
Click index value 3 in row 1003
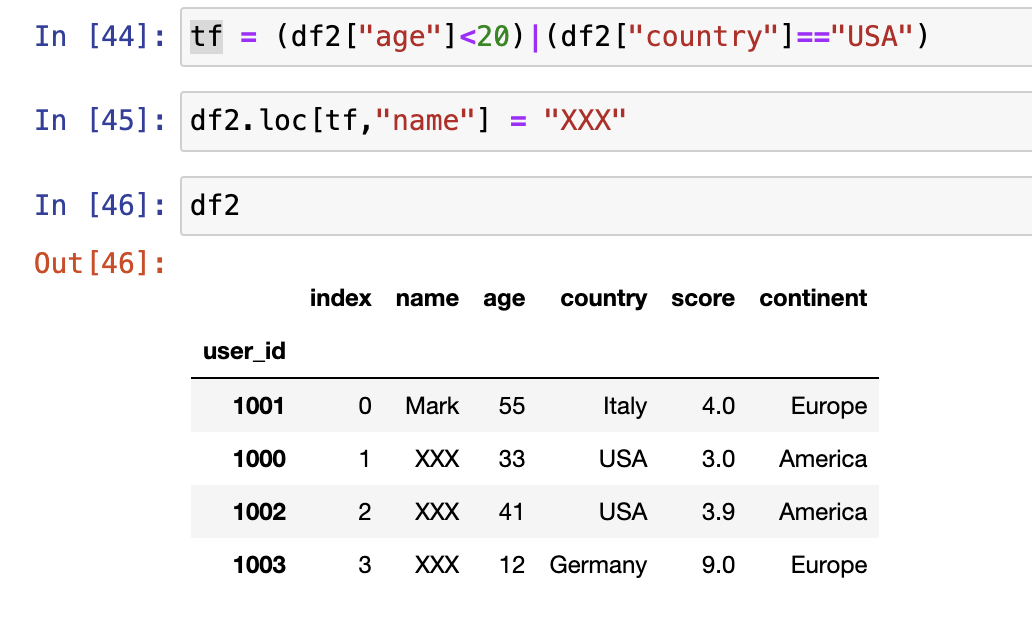click(x=365, y=565)
